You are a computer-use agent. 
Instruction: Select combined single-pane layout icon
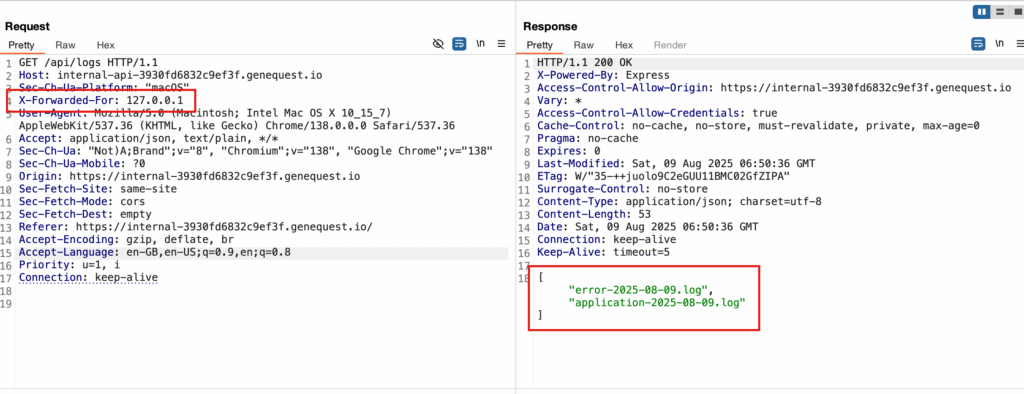click(1017, 12)
